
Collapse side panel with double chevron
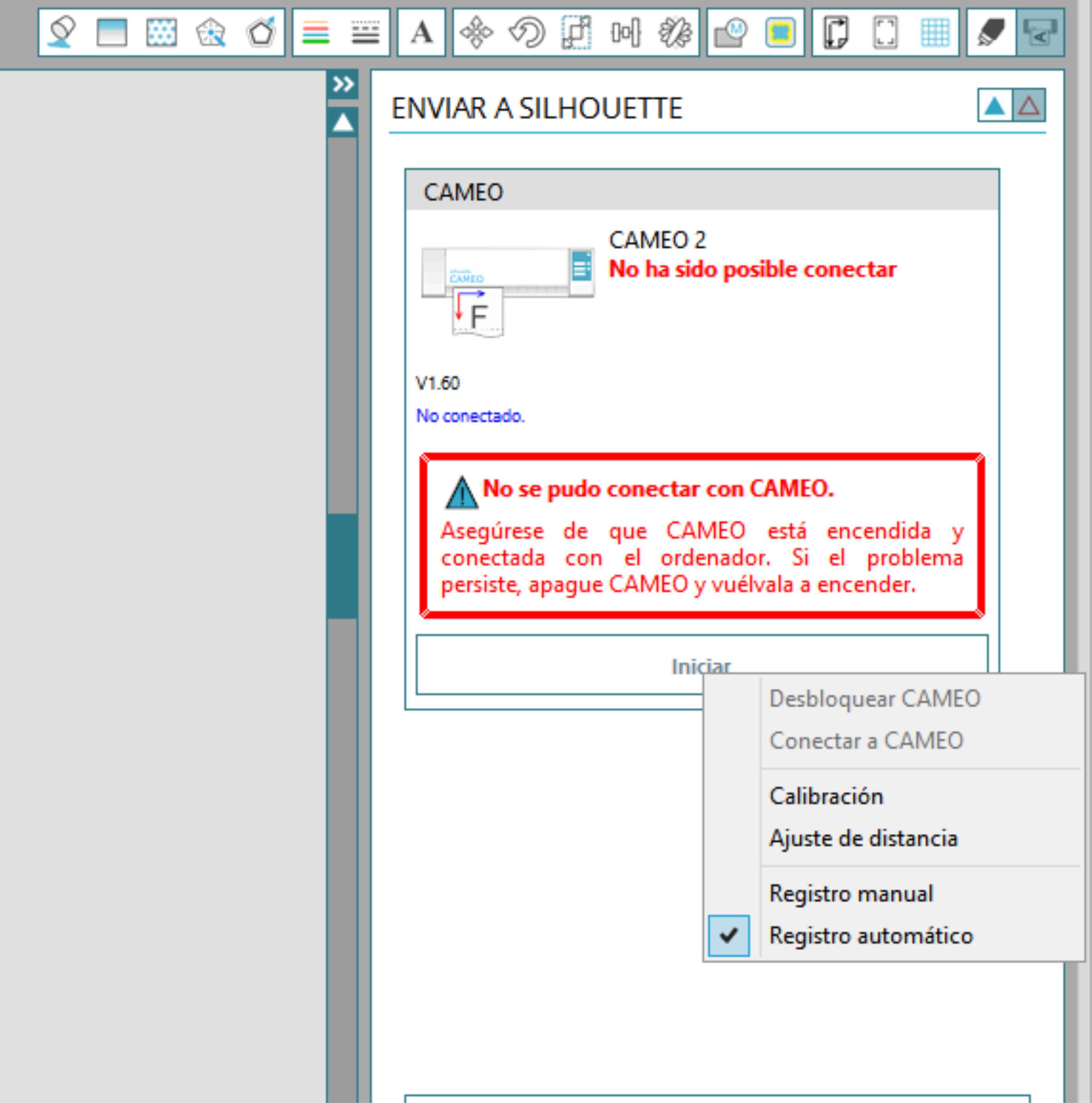[343, 84]
